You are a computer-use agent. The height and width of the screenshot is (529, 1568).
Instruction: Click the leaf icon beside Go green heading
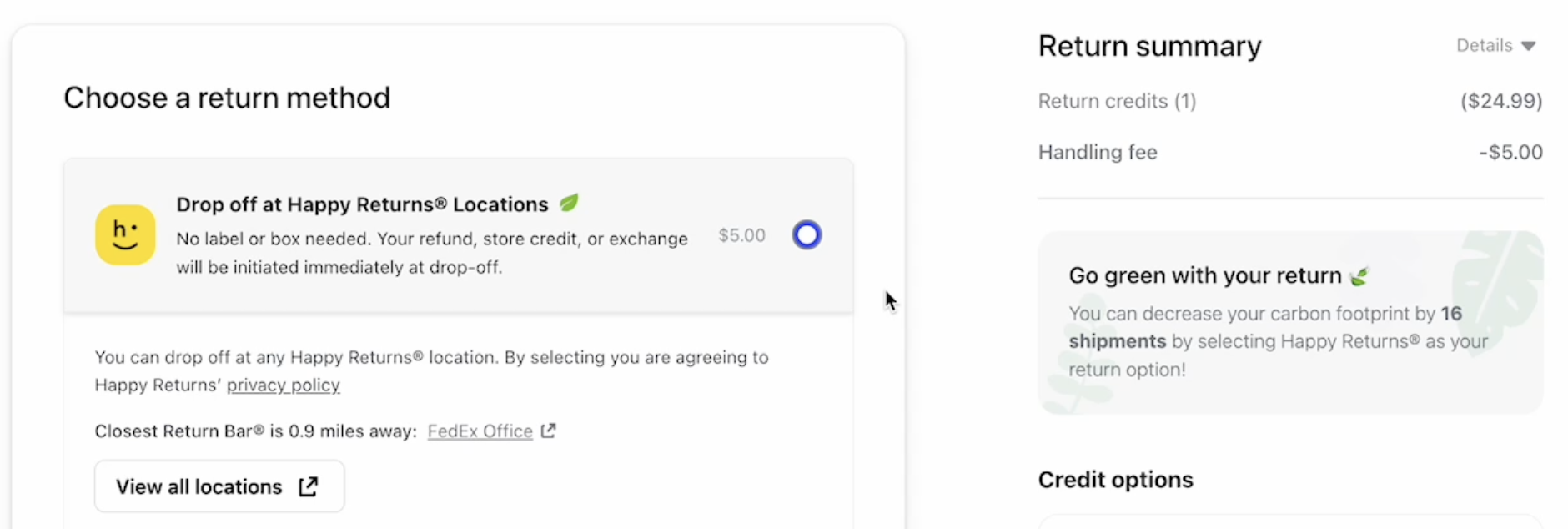[x=1359, y=276]
